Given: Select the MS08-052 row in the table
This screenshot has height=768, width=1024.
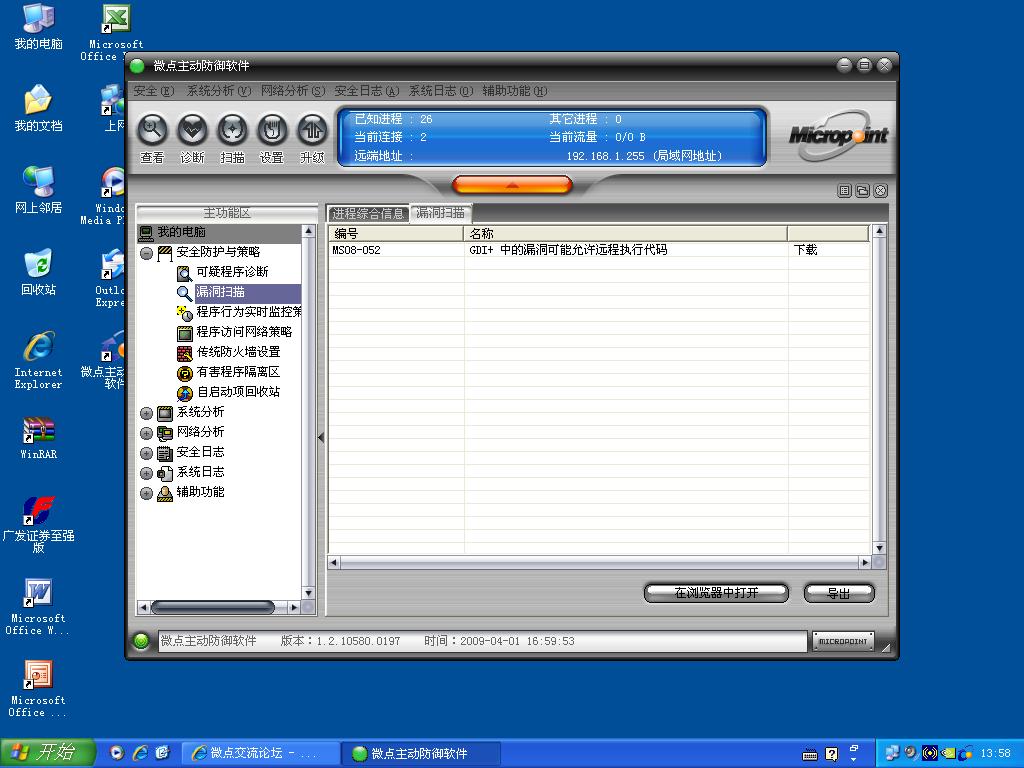Looking at the screenshot, I should click(599, 250).
